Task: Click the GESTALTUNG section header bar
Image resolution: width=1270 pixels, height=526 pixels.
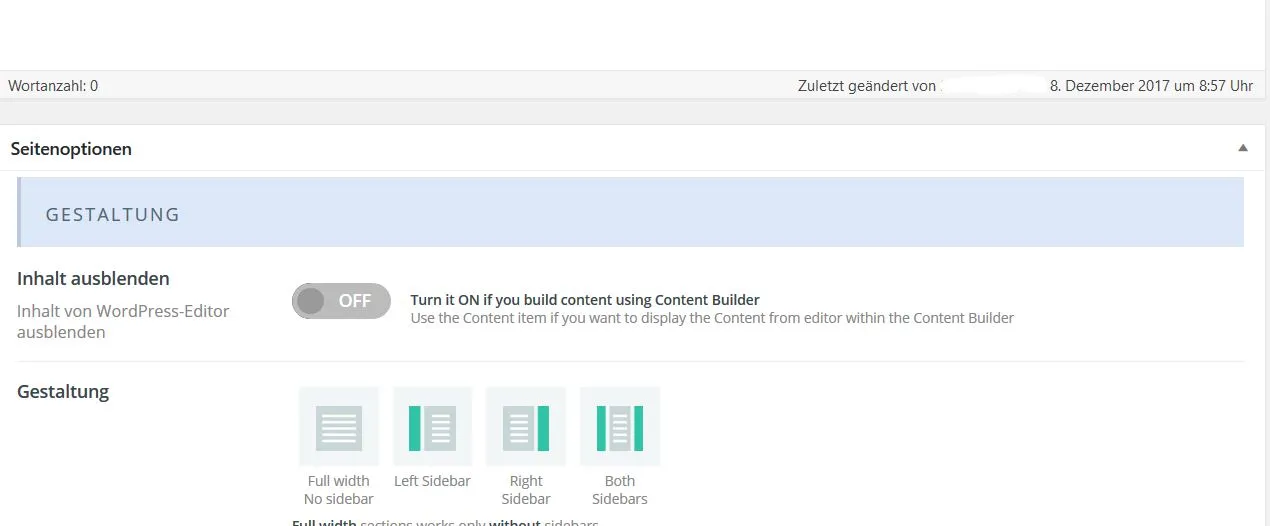Action: (x=631, y=212)
